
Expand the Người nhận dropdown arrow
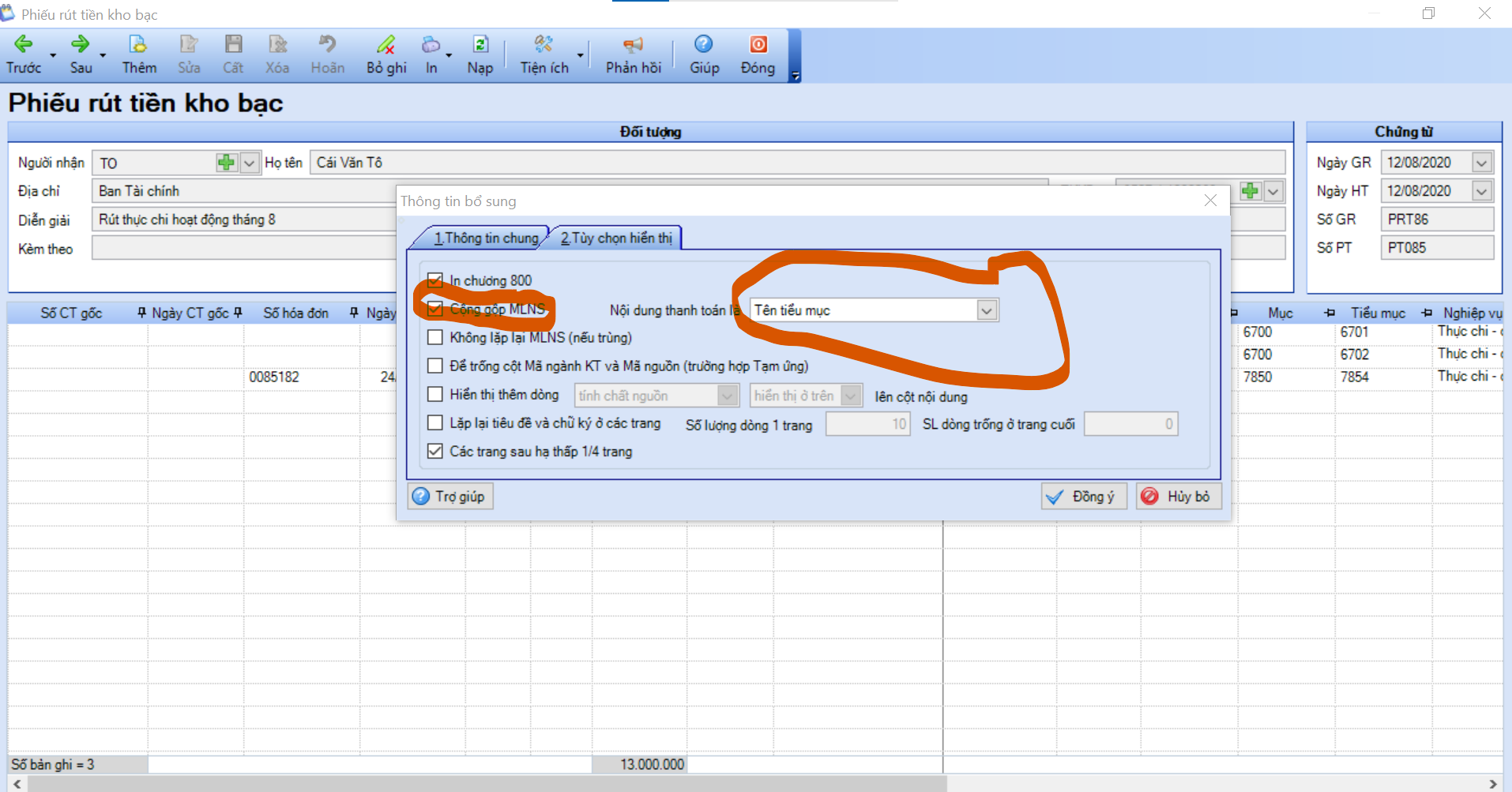tap(249, 163)
